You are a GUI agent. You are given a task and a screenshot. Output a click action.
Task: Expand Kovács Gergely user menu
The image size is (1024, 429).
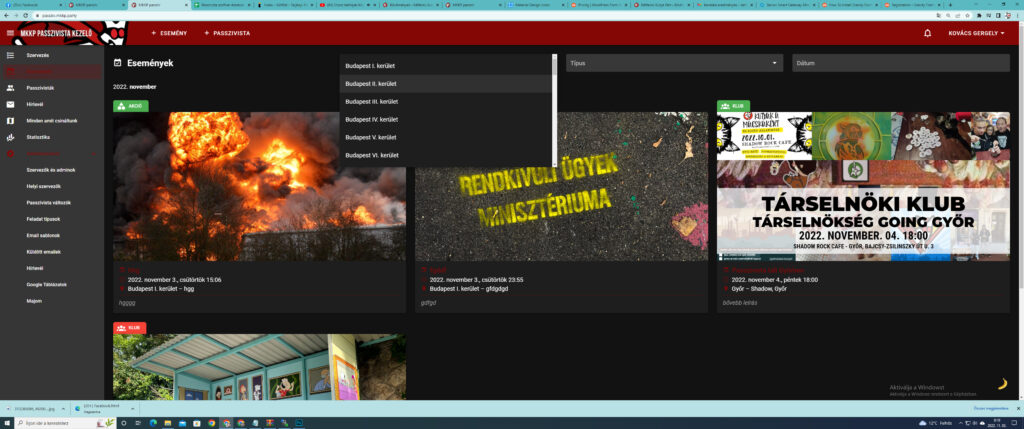click(x=976, y=34)
